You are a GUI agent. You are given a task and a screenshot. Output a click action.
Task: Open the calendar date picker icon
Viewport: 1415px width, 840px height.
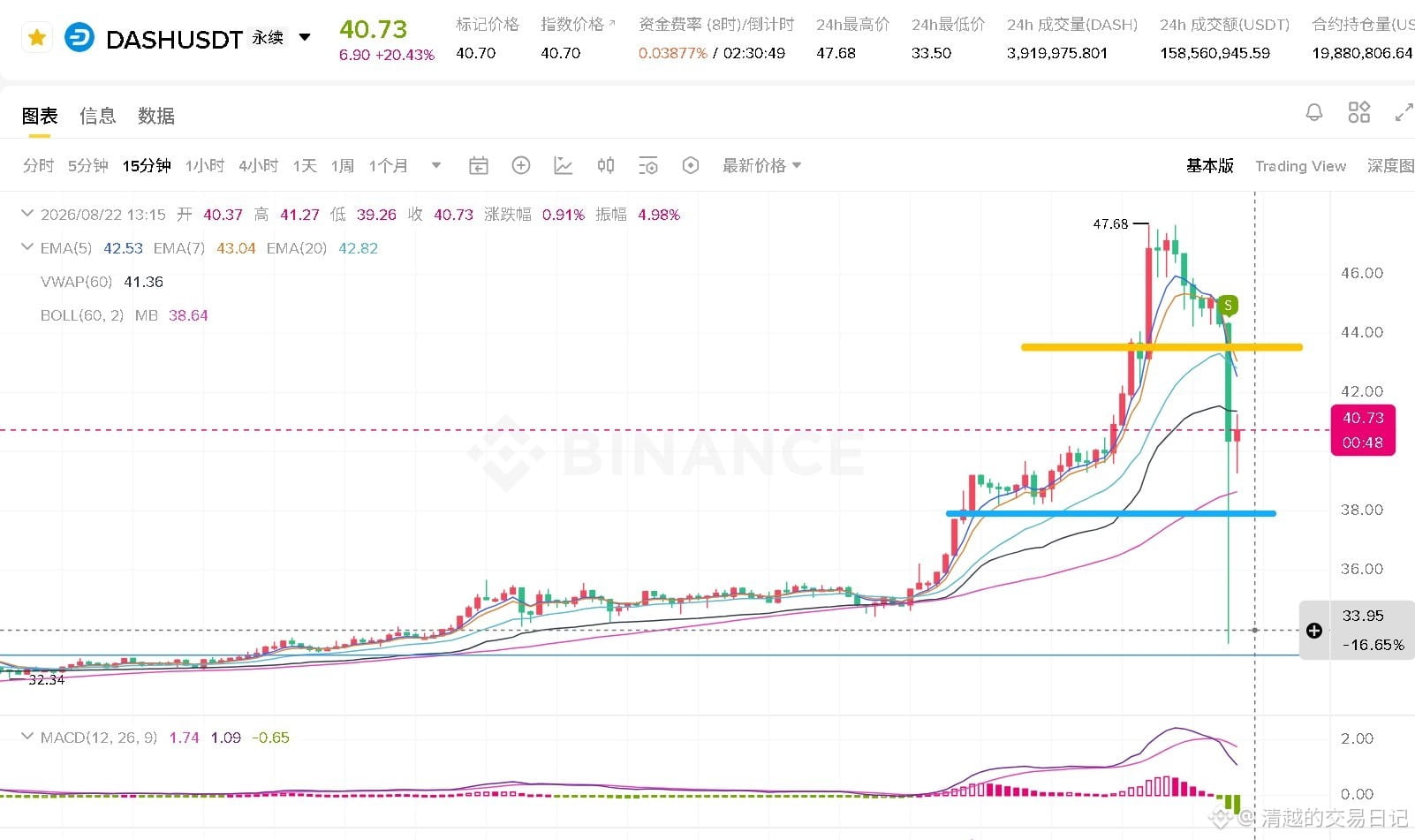479,165
